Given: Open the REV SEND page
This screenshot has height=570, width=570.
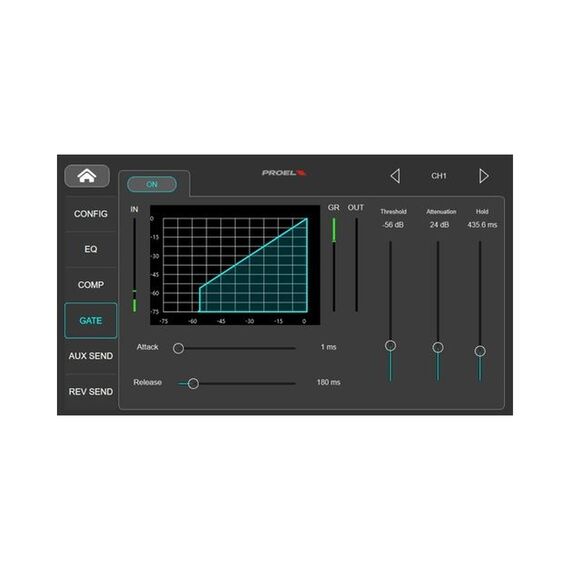Looking at the screenshot, I should (91, 392).
